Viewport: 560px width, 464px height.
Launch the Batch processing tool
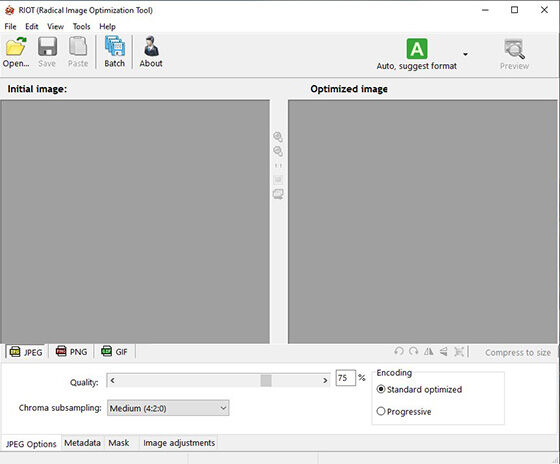click(x=115, y=46)
